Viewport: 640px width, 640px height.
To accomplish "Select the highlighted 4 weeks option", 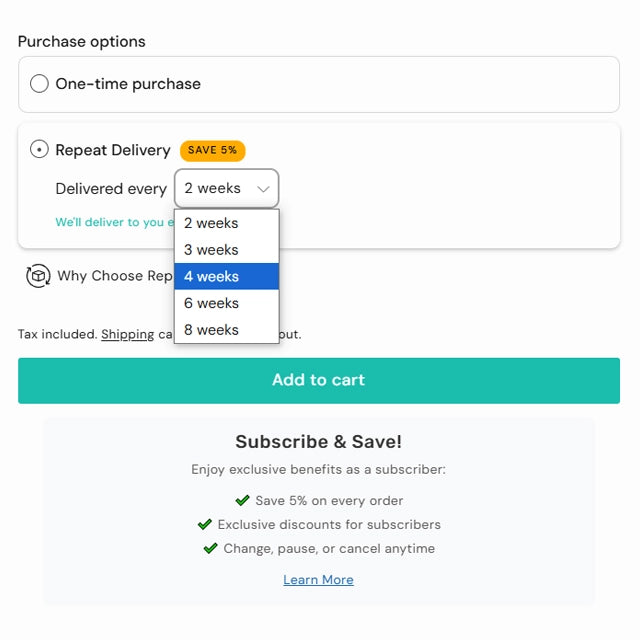I will pyautogui.click(x=226, y=277).
